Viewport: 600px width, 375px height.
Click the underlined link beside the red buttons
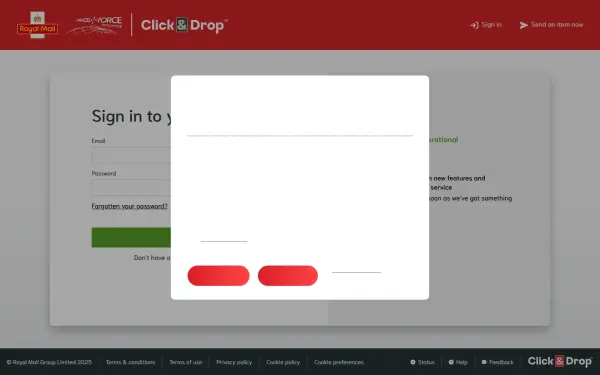click(356, 272)
